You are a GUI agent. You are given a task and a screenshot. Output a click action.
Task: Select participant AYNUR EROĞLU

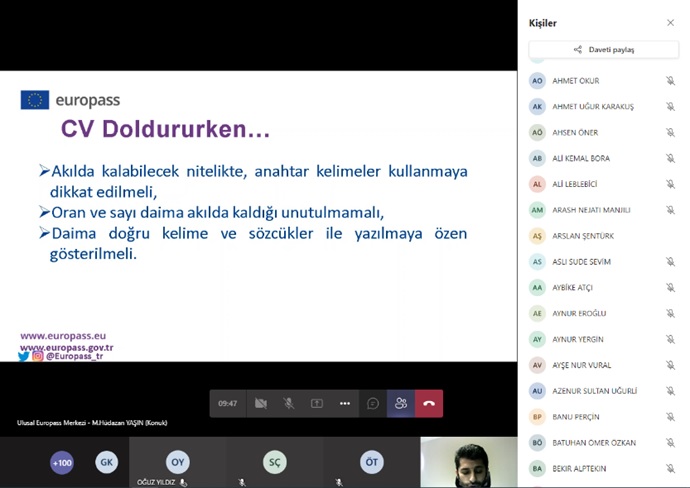602,313
